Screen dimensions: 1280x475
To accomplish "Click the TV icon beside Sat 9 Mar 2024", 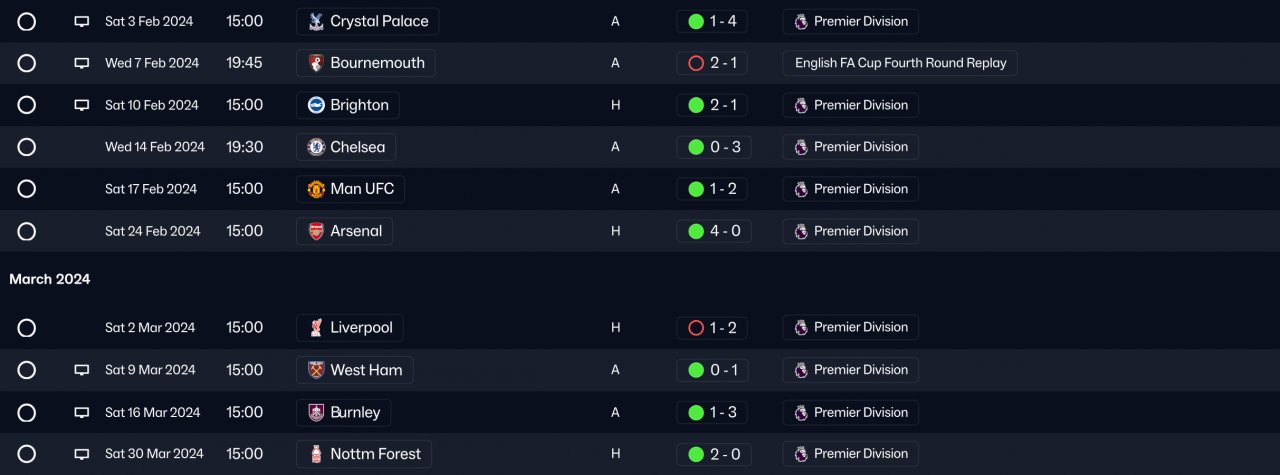I will point(82,370).
